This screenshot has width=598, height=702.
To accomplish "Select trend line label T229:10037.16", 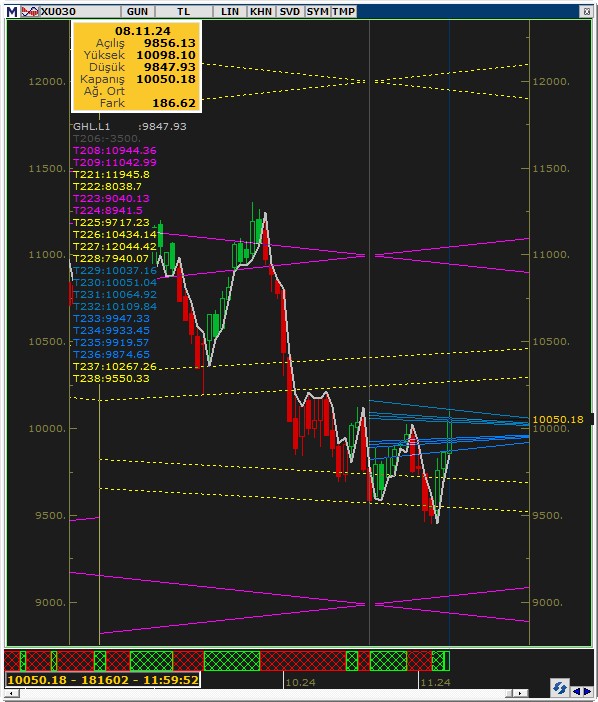I will tap(115, 270).
